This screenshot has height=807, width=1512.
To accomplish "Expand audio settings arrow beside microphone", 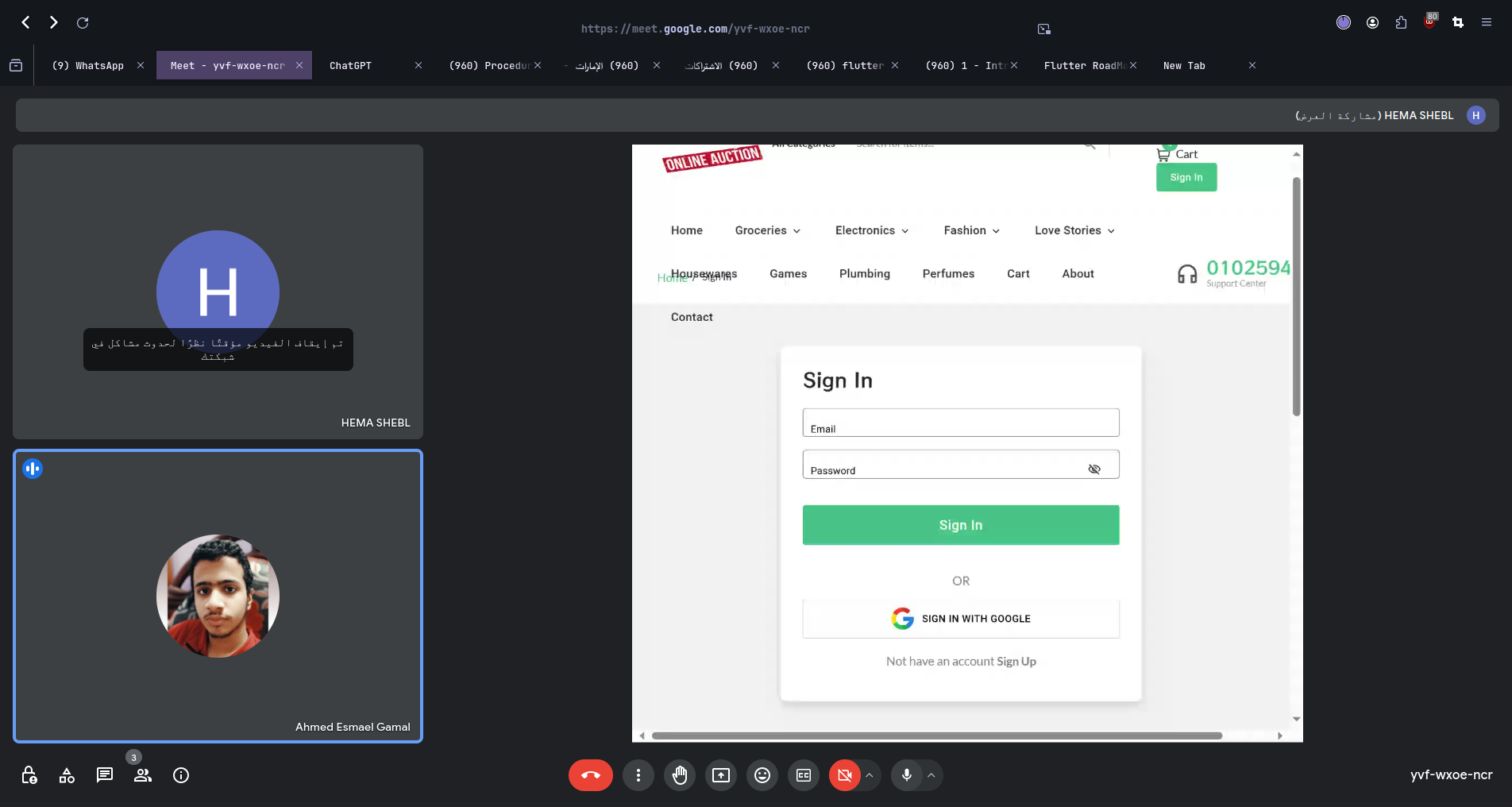I will coord(931,775).
